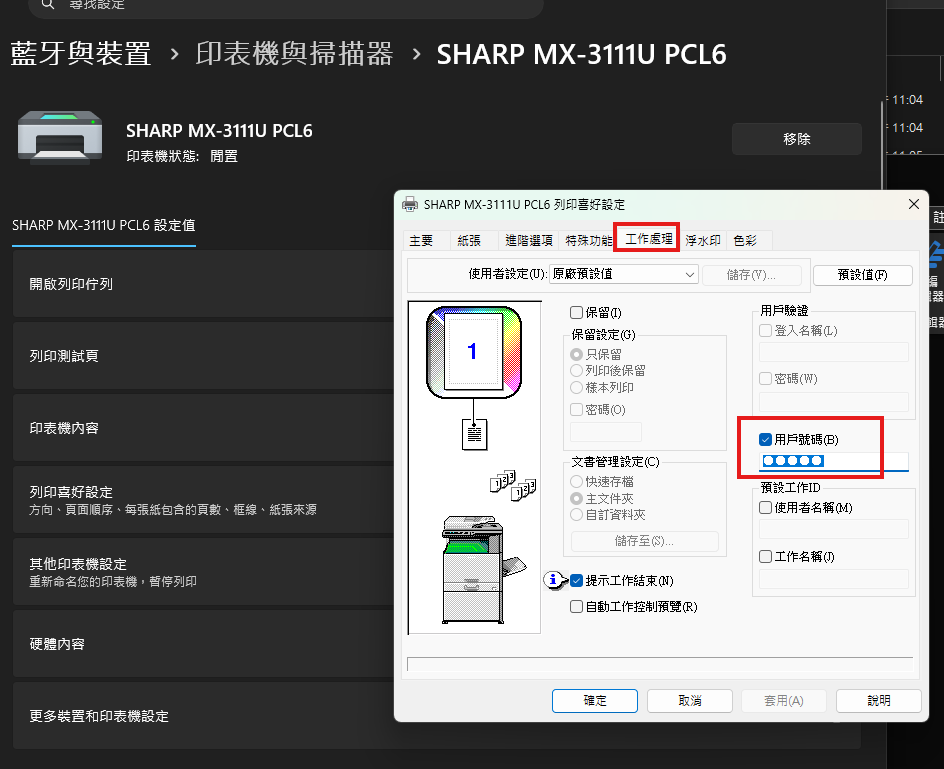
Task: Click the collated copies stack icon
Action: click(513, 485)
